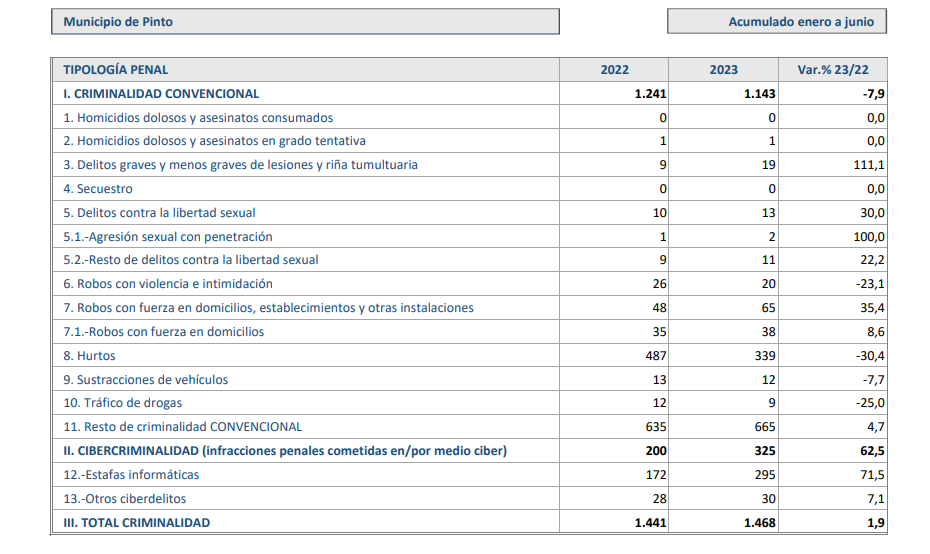
Task: Click the 295 value for Estafas informáticas
Action: click(763, 475)
